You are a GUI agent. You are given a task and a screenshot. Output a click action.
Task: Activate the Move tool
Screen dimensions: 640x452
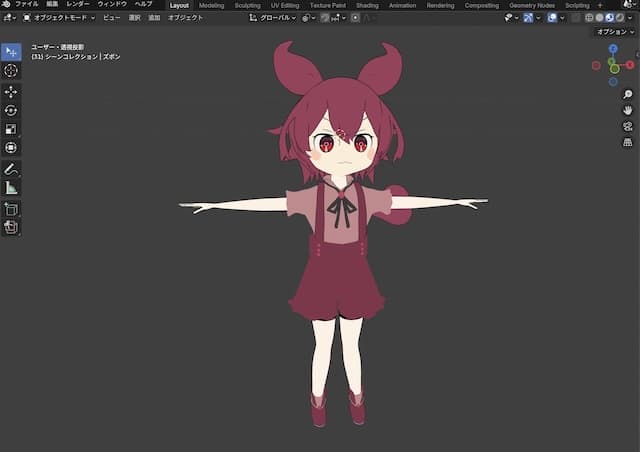pyautogui.click(x=11, y=91)
